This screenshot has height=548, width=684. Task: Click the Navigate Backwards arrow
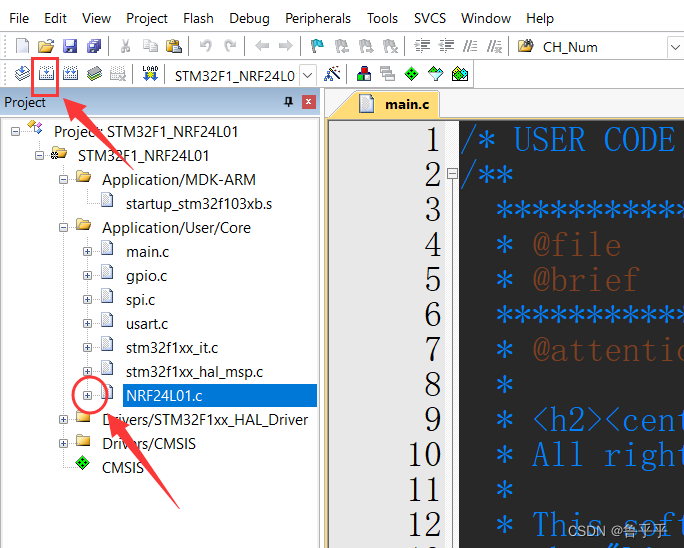coord(262,46)
